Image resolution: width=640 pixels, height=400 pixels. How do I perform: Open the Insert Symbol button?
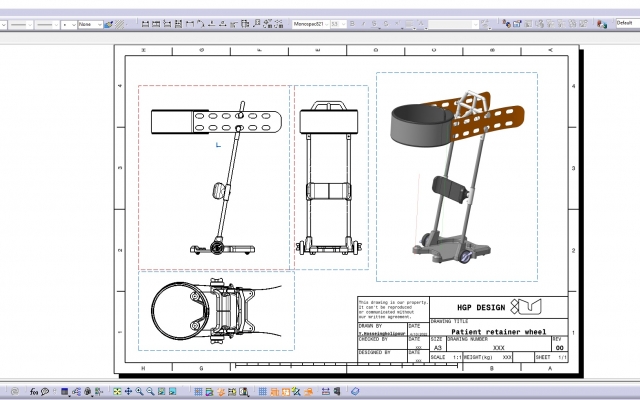click(485, 24)
